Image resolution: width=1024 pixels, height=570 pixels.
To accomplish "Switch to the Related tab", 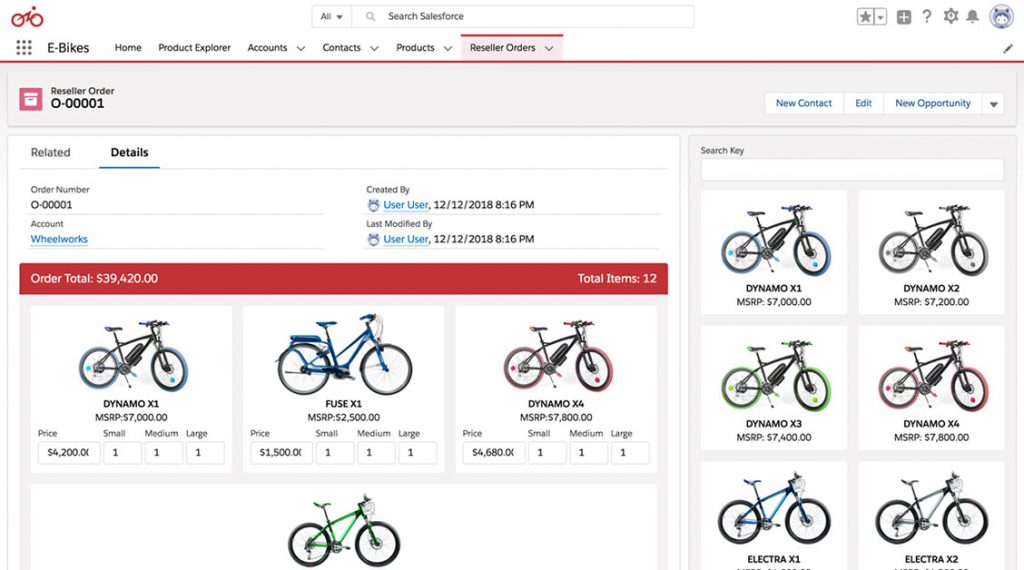I will pos(50,152).
